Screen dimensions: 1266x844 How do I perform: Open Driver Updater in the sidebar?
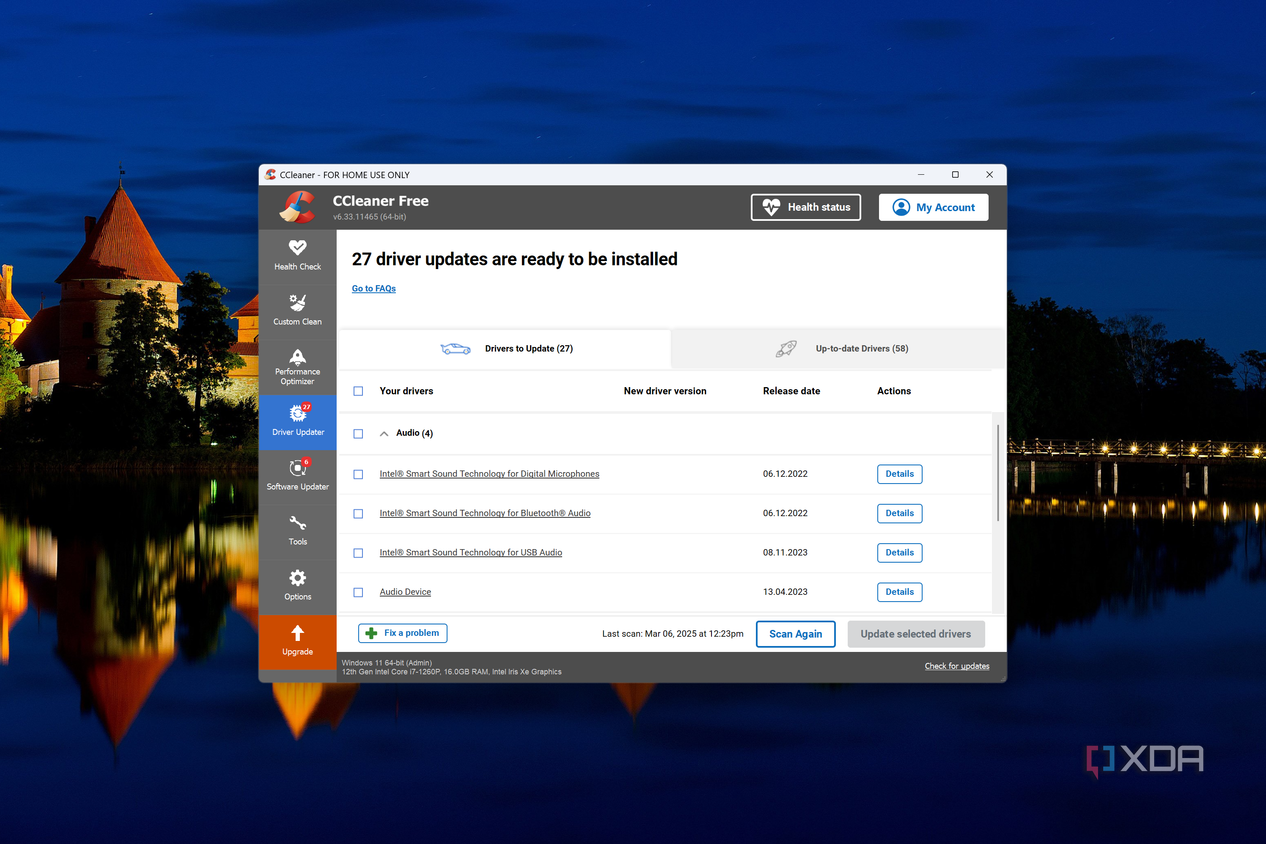(x=297, y=421)
